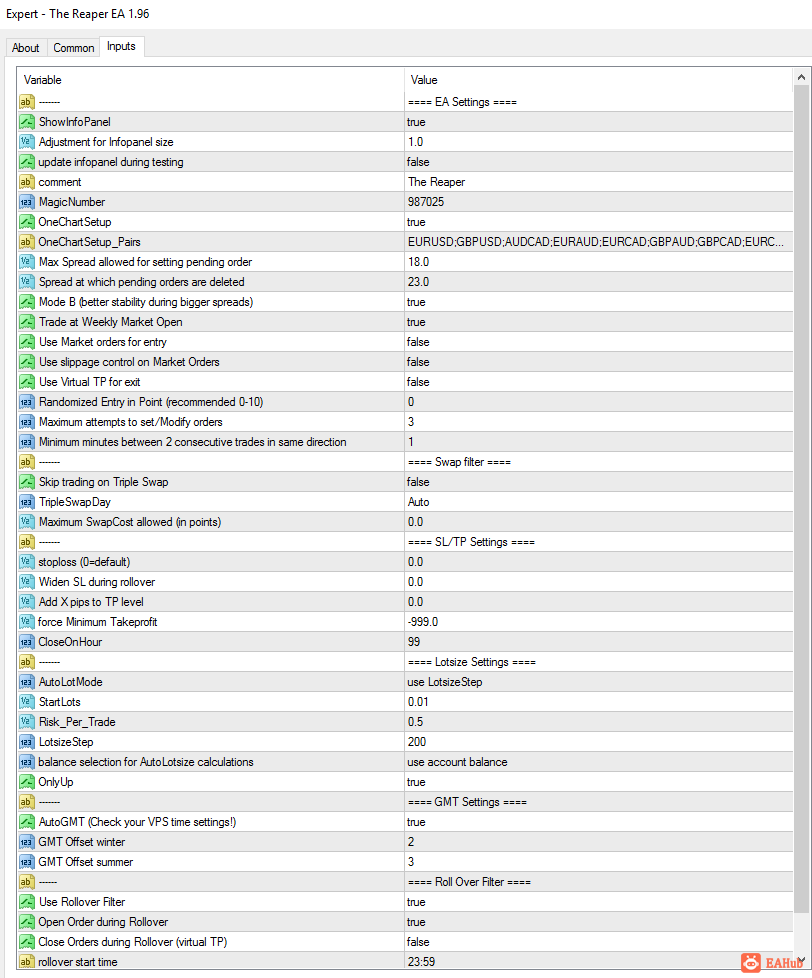This screenshot has width=812, height=978.
Task: Click the MagicNumber integer icon
Action: click(x=26, y=201)
